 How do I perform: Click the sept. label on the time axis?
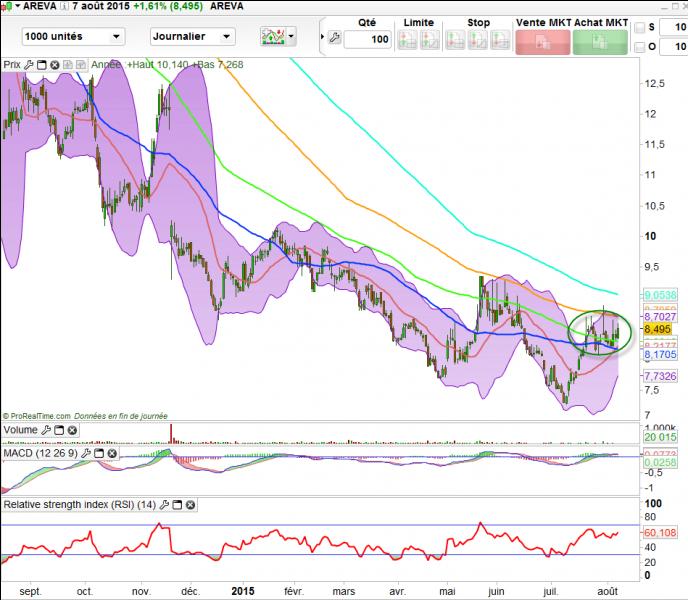[x=30, y=591]
